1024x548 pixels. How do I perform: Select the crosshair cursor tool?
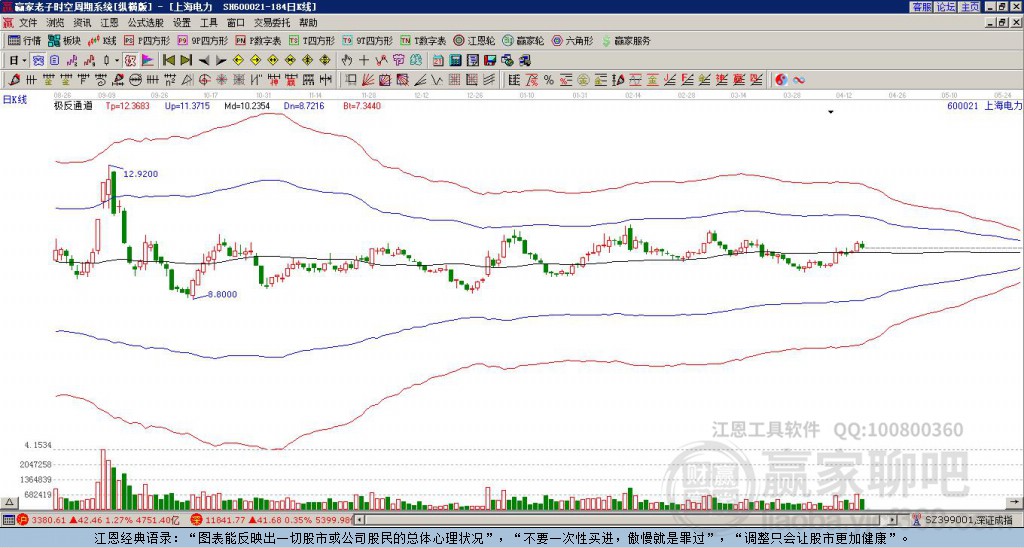click(364, 61)
